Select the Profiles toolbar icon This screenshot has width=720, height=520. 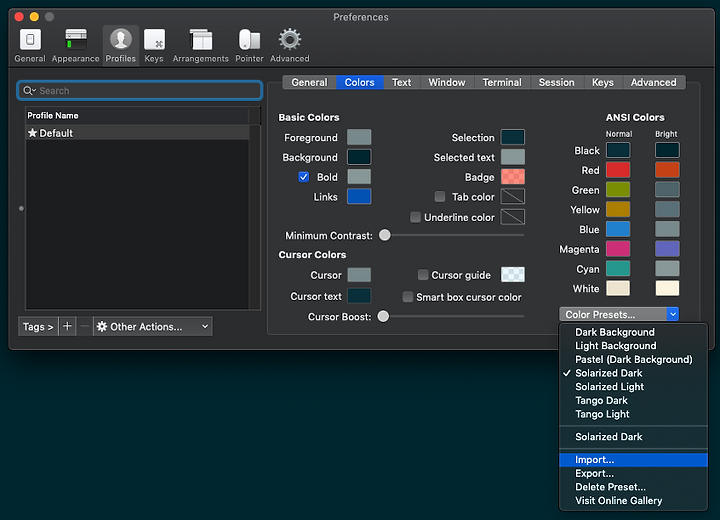121,45
